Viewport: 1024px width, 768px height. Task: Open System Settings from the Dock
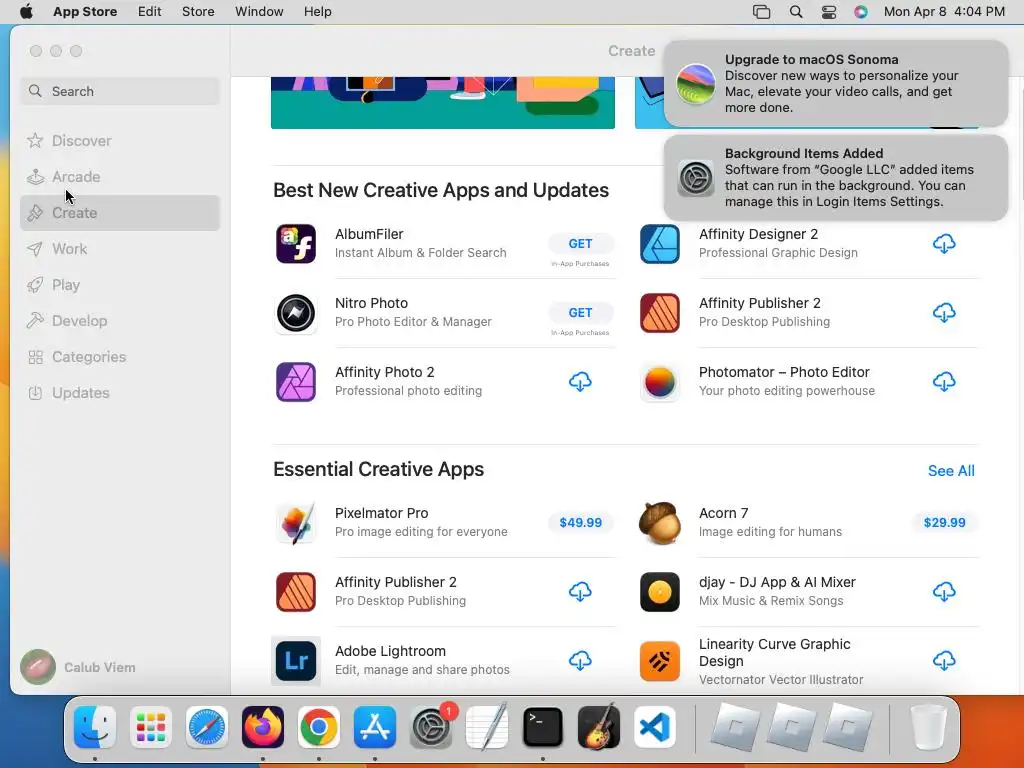[431, 727]
